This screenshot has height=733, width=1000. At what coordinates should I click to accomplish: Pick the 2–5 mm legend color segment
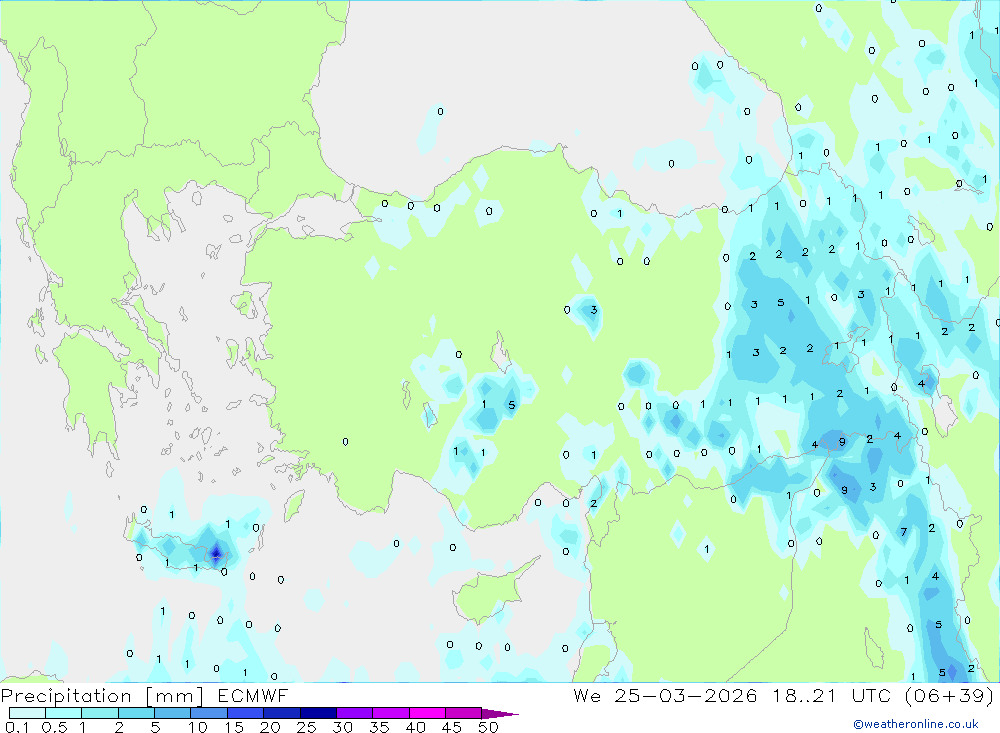136,713
